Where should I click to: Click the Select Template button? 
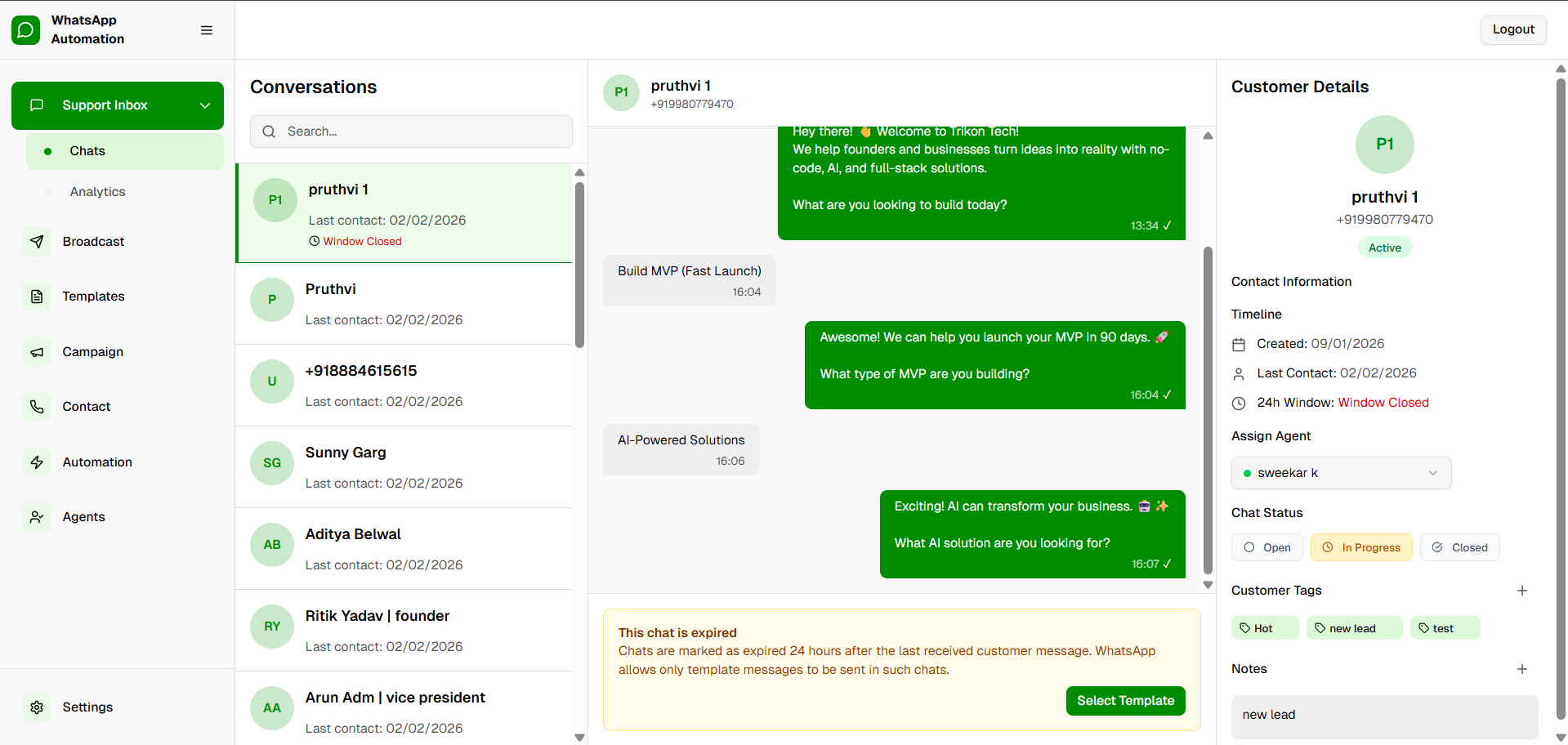(1125, 701)
